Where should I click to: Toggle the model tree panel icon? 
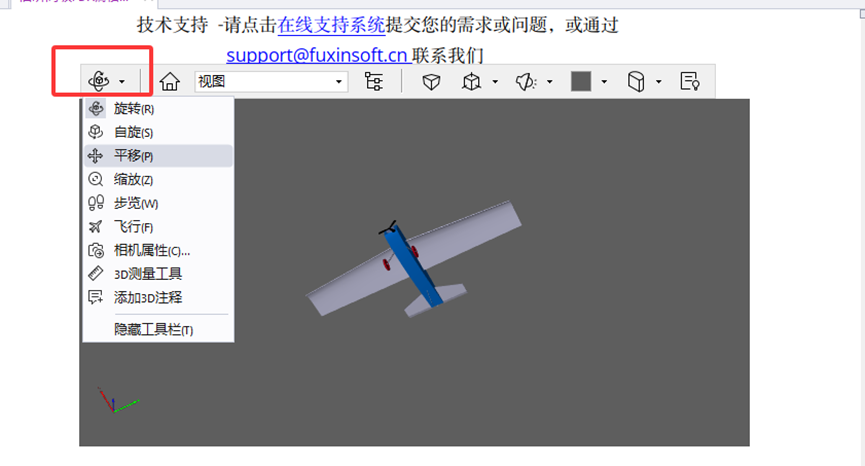coord(374,81)
